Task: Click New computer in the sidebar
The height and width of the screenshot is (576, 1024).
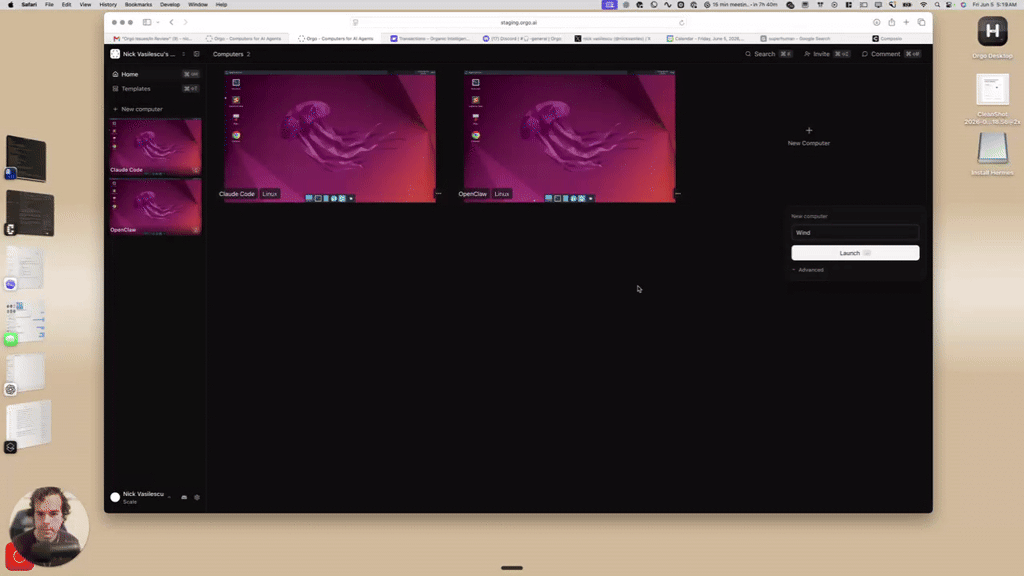Action: (x=138, y=109)
